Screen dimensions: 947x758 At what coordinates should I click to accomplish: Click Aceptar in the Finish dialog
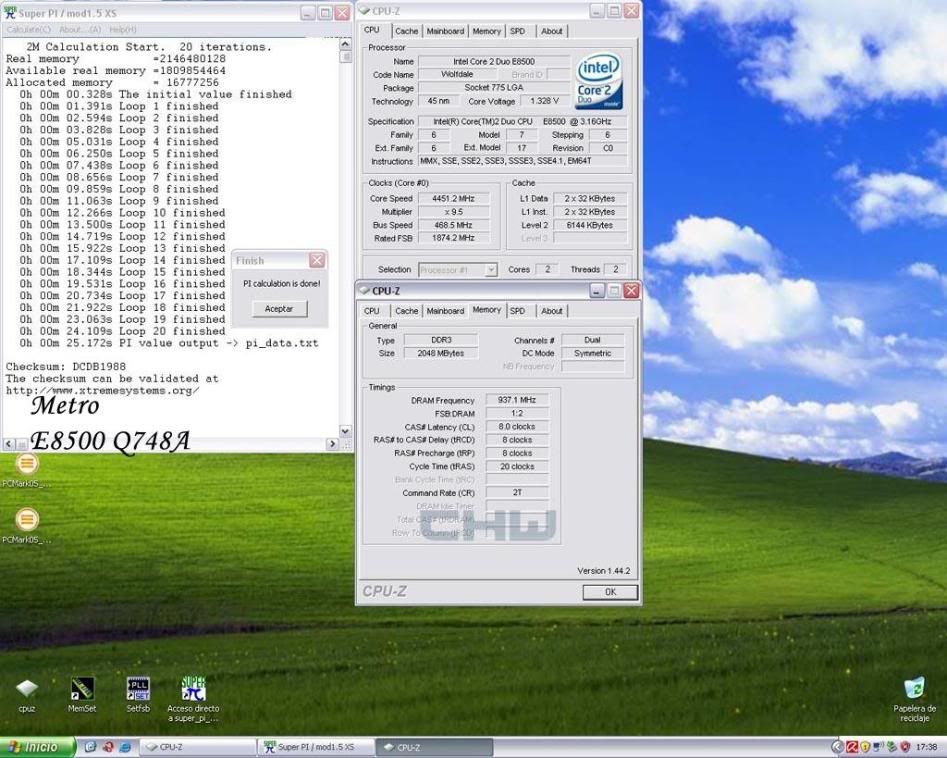tap(279, 309)
